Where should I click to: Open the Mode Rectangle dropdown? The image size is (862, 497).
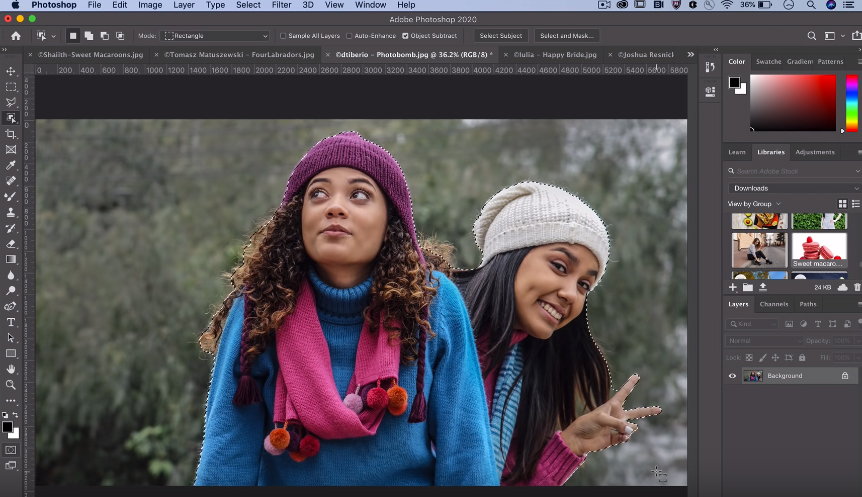[214, 36]
